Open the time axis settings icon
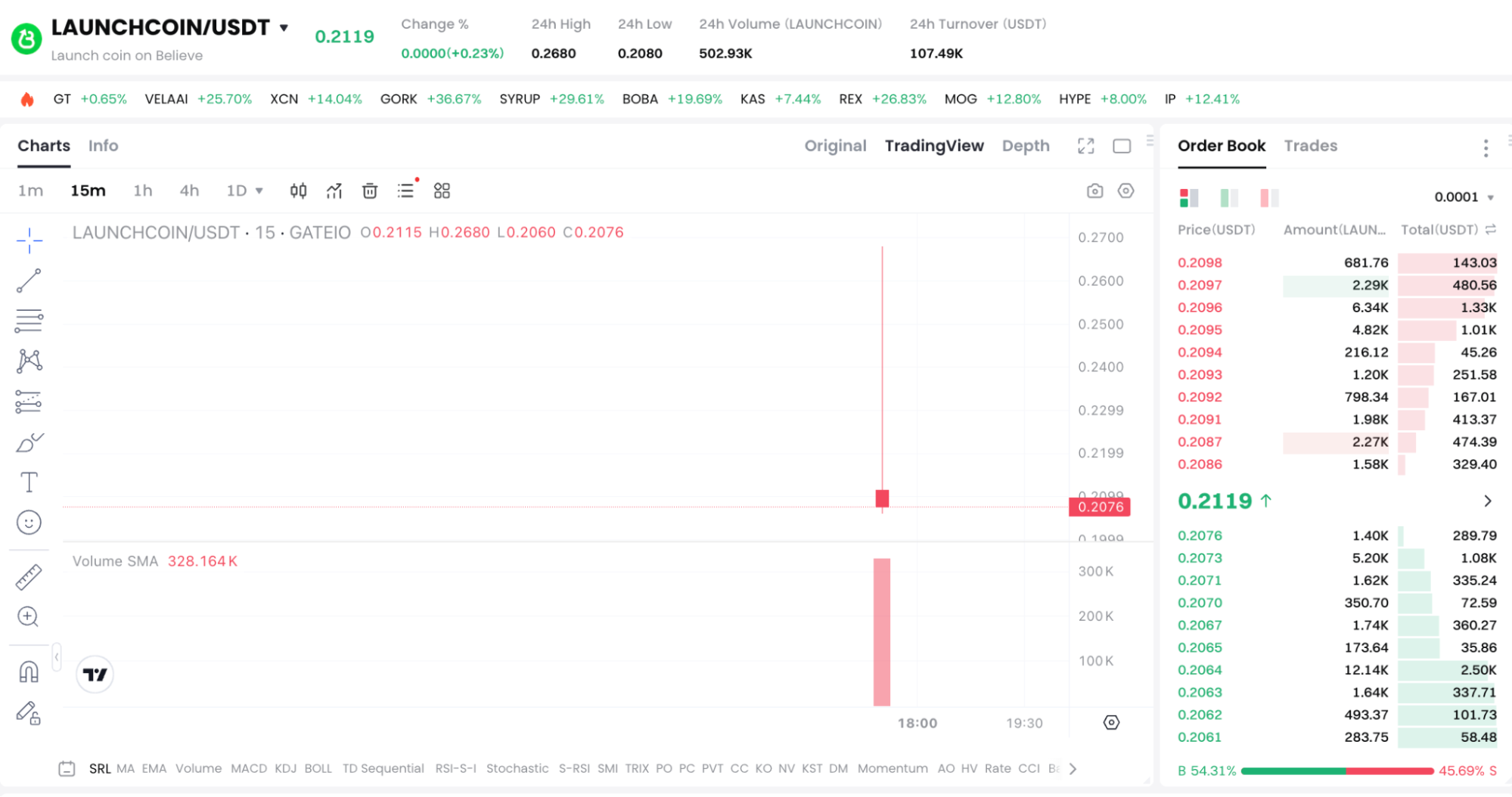 pyautogui.click(x=1111, y=723)
